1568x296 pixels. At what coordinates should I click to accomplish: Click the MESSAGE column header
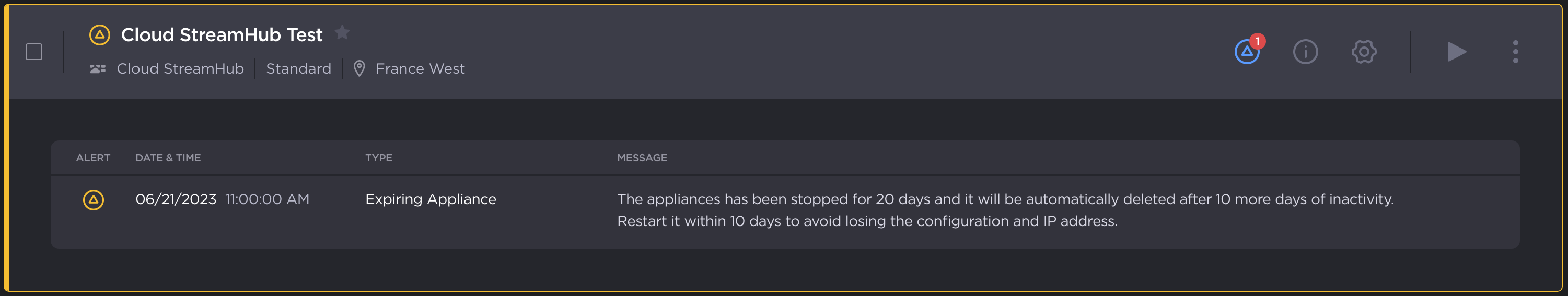[x=642, y=158]
